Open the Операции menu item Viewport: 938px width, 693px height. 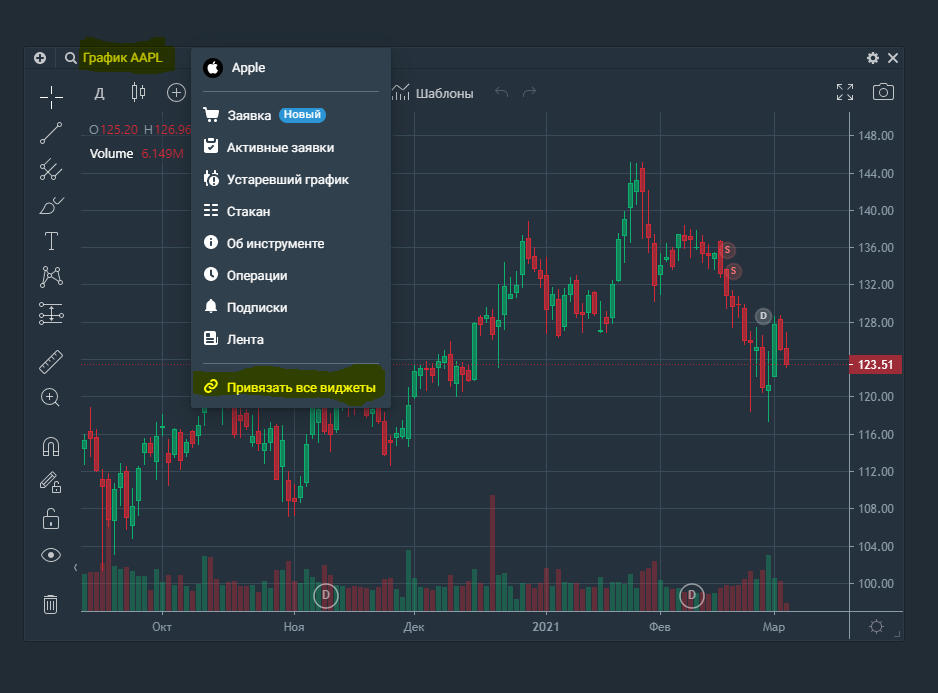tap(291, 275)
